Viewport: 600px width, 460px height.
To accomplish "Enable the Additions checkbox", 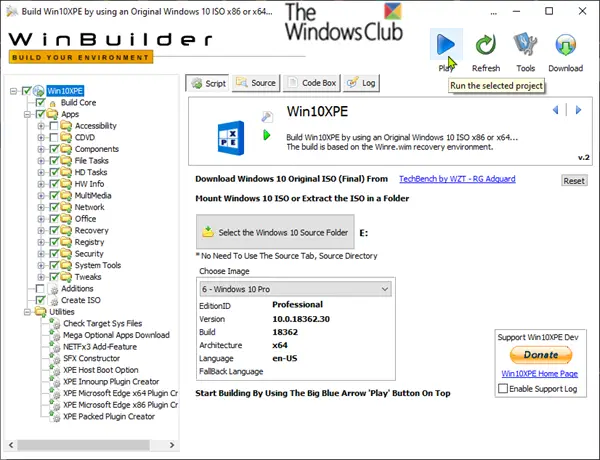I will click(40, 289).
